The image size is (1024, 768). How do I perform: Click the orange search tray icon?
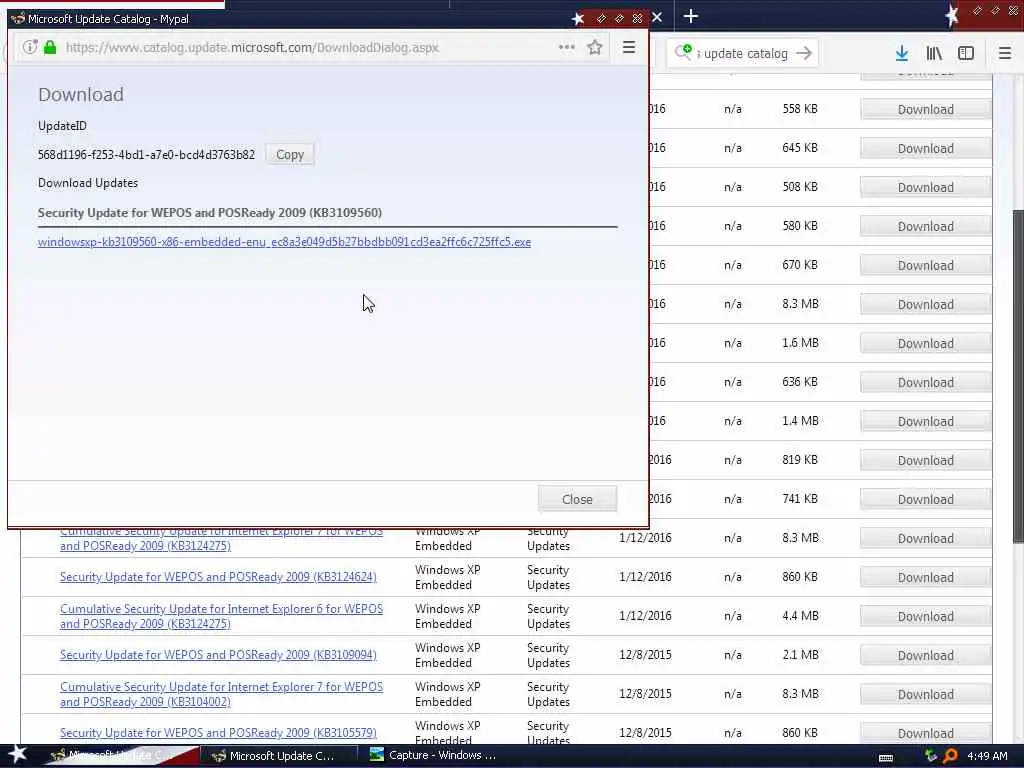pos(951,756)
